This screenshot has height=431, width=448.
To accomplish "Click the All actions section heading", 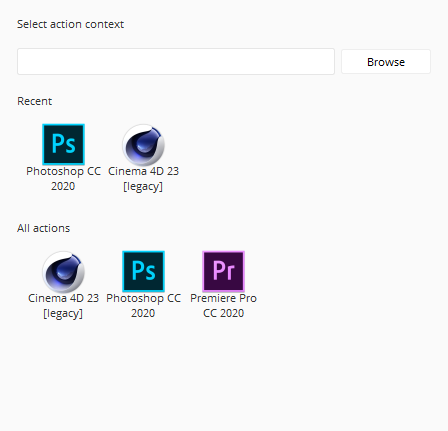I will coord(43,228).
